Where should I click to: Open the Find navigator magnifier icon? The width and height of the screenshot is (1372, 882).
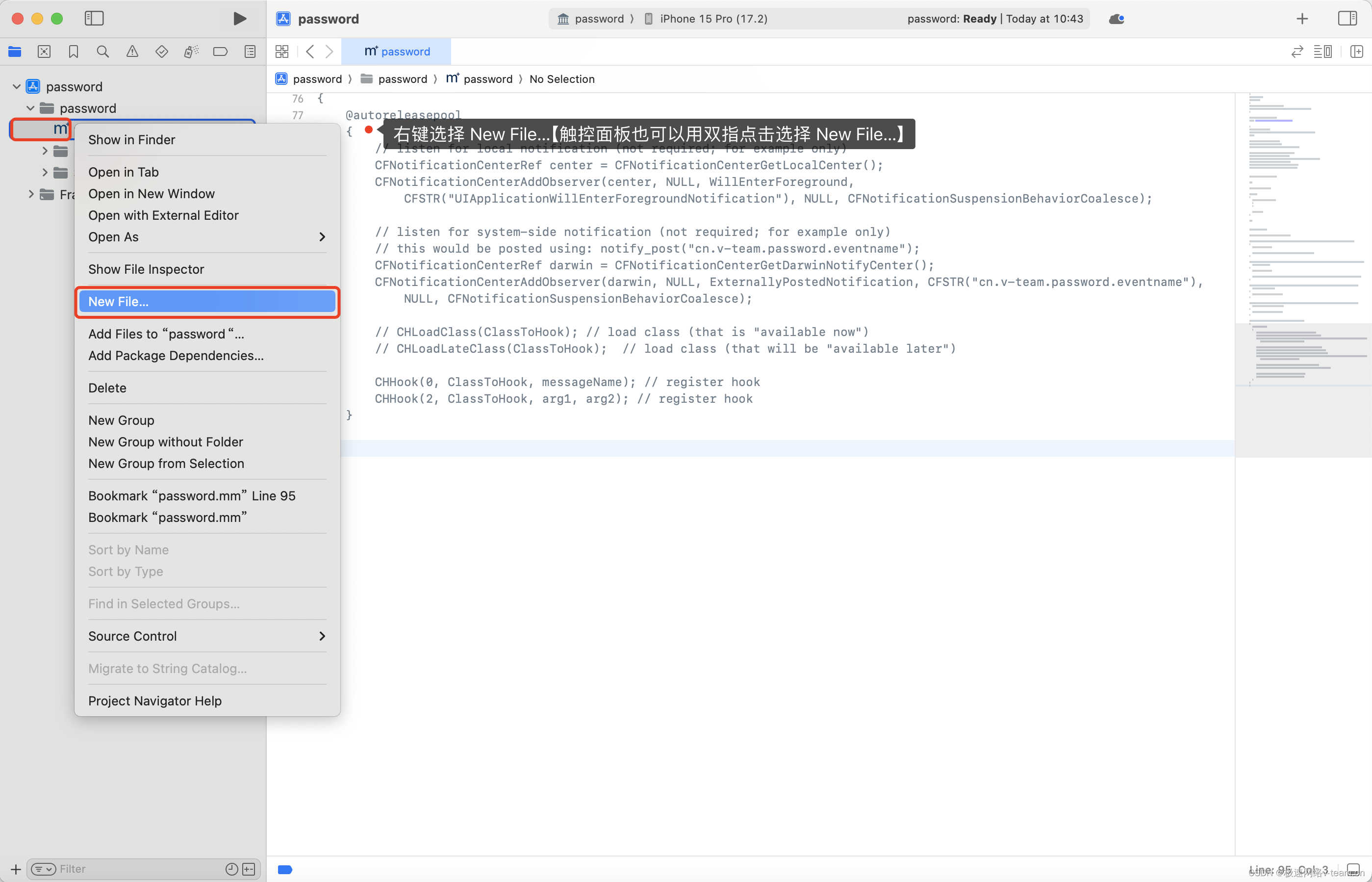(103, 52)
